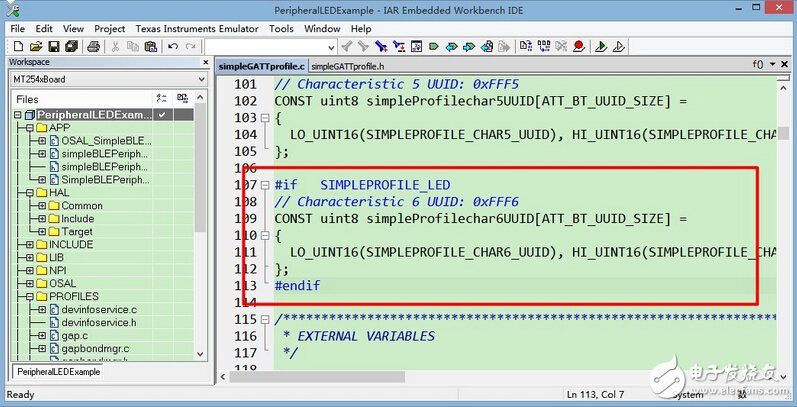Toggle a bookmark with the green flag icon
Screen dimensions: 797x407
[x=434, y=47]
